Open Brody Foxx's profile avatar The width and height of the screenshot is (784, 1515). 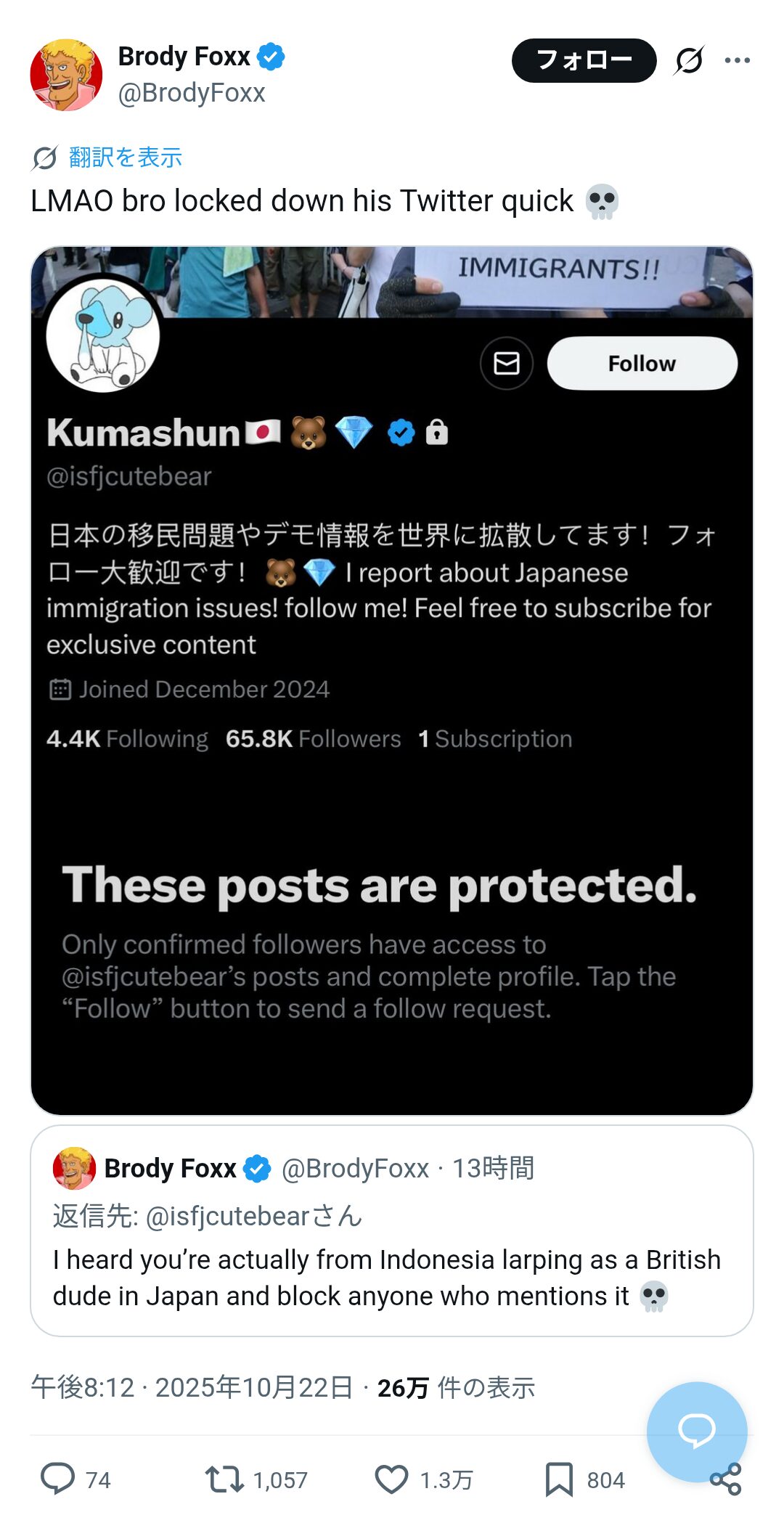66,75
